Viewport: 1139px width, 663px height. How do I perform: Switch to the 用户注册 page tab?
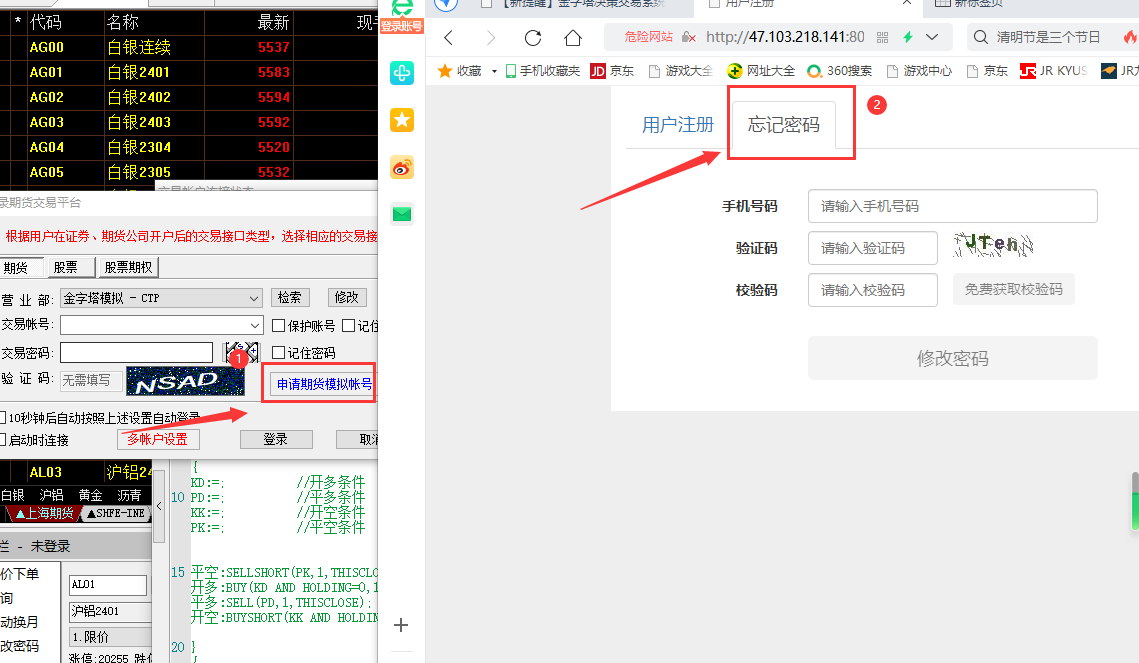pyautogui.click(x=677, y=125)
